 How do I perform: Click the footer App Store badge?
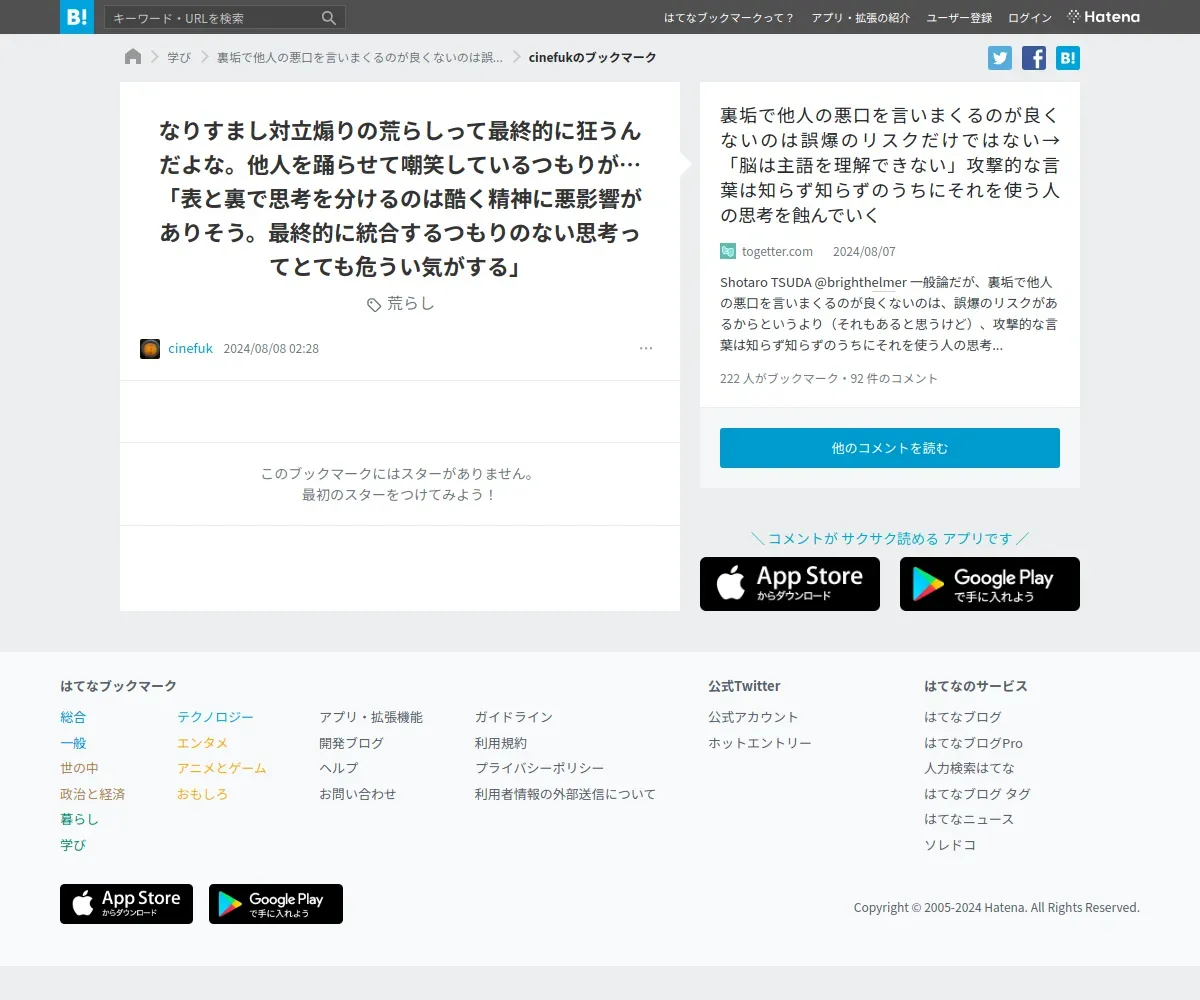126,904
